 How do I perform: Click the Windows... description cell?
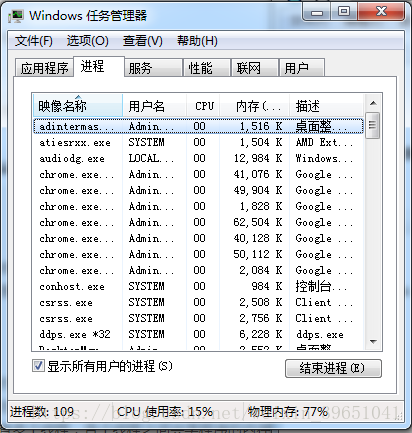coord(324,158)
